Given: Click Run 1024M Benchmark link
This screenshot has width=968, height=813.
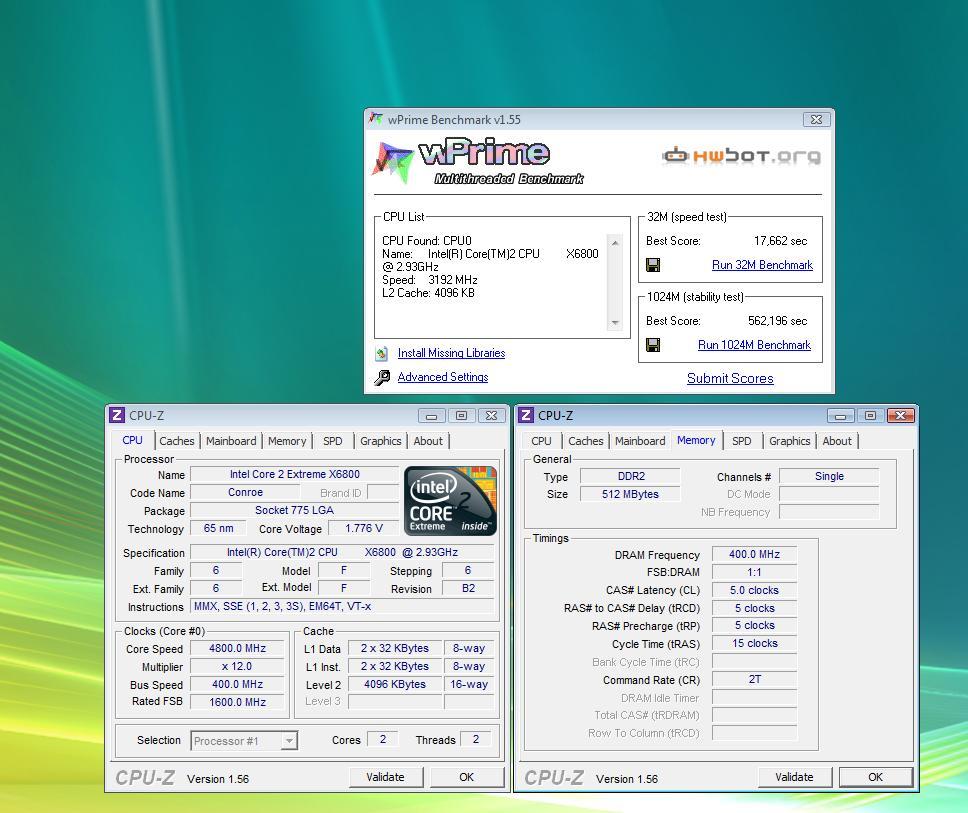Looking at the screenshot, I should [754, 344].
